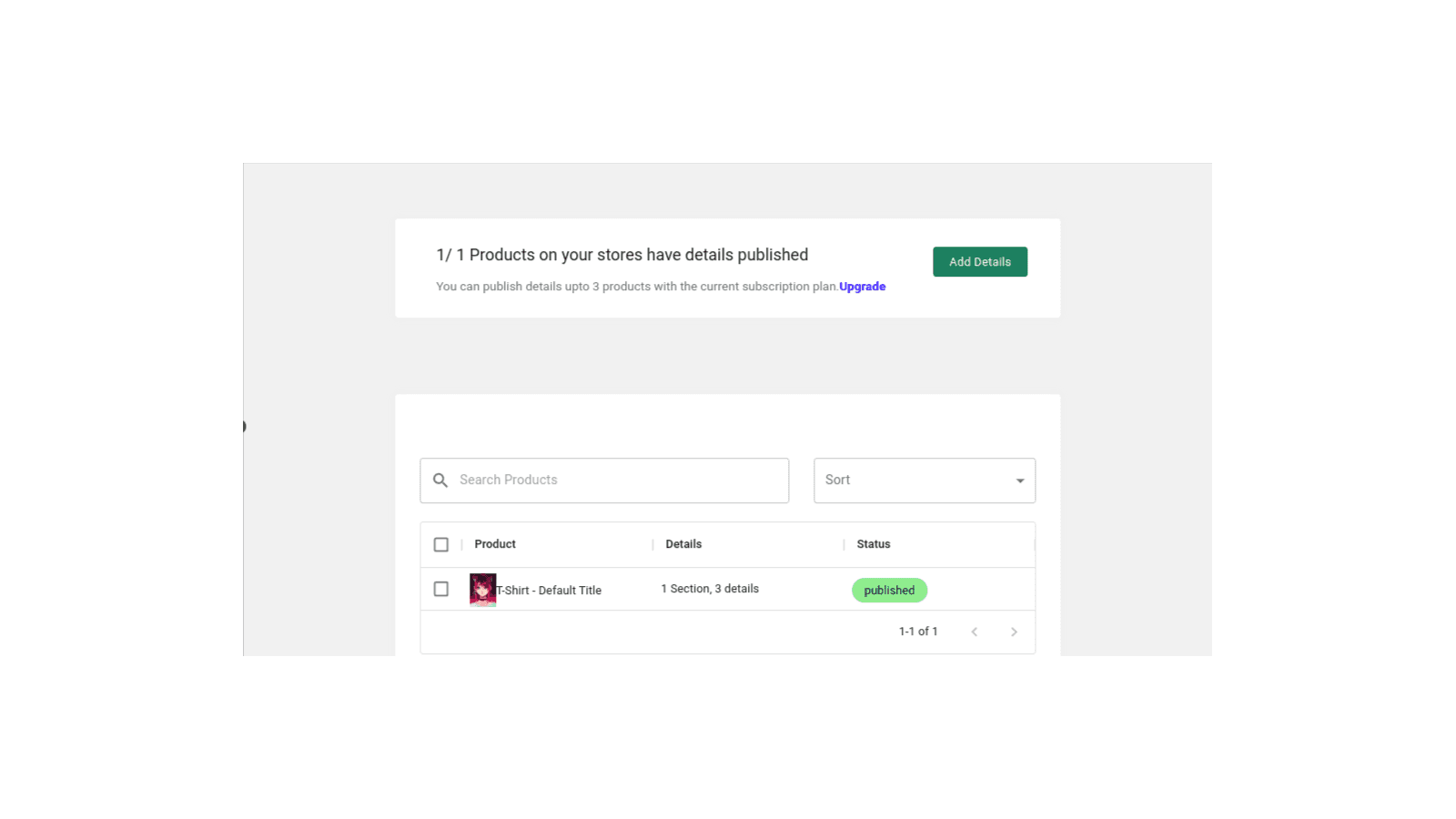Click the search magnifier icon
1456x819 pixels.
click(x=441, y=480)
